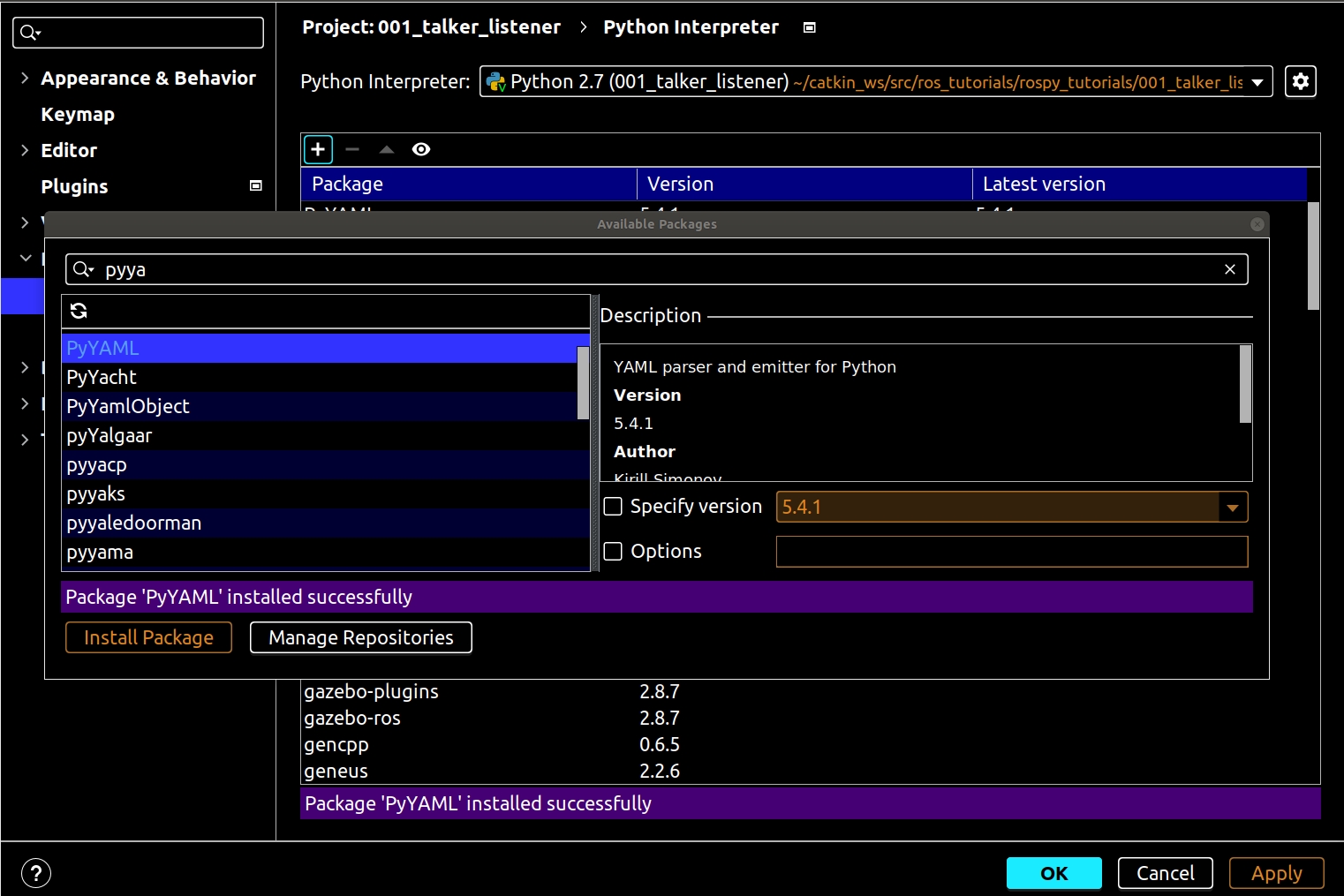
Task: Click the Apply button
Action: click(x=1276, y=873)
